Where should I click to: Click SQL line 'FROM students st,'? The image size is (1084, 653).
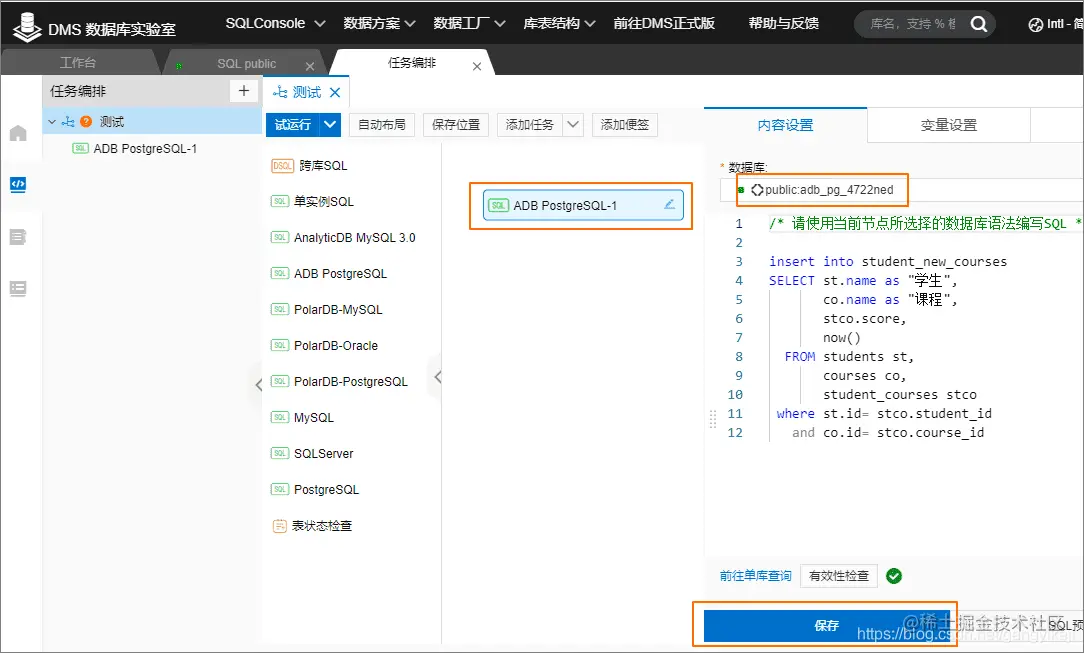coord(848,357)
